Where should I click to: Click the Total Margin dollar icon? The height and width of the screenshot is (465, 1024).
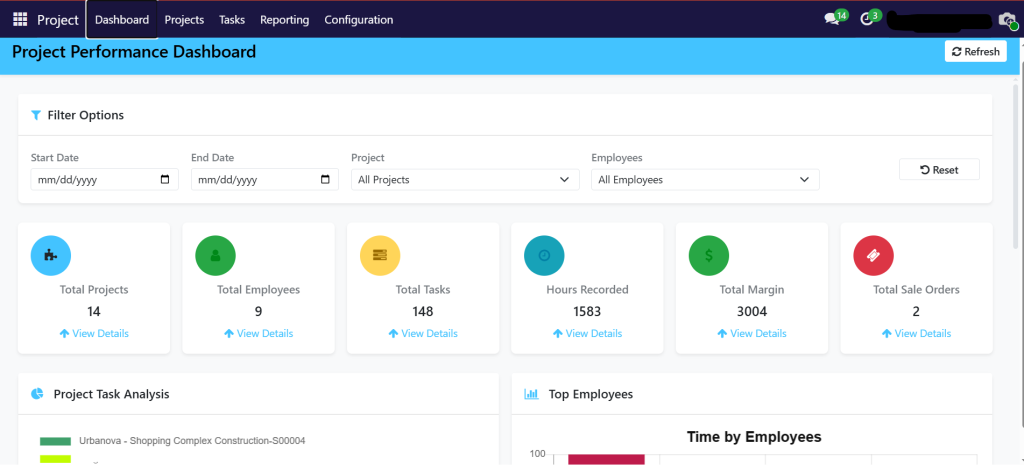pyautogui.click(x=709, y=255)
